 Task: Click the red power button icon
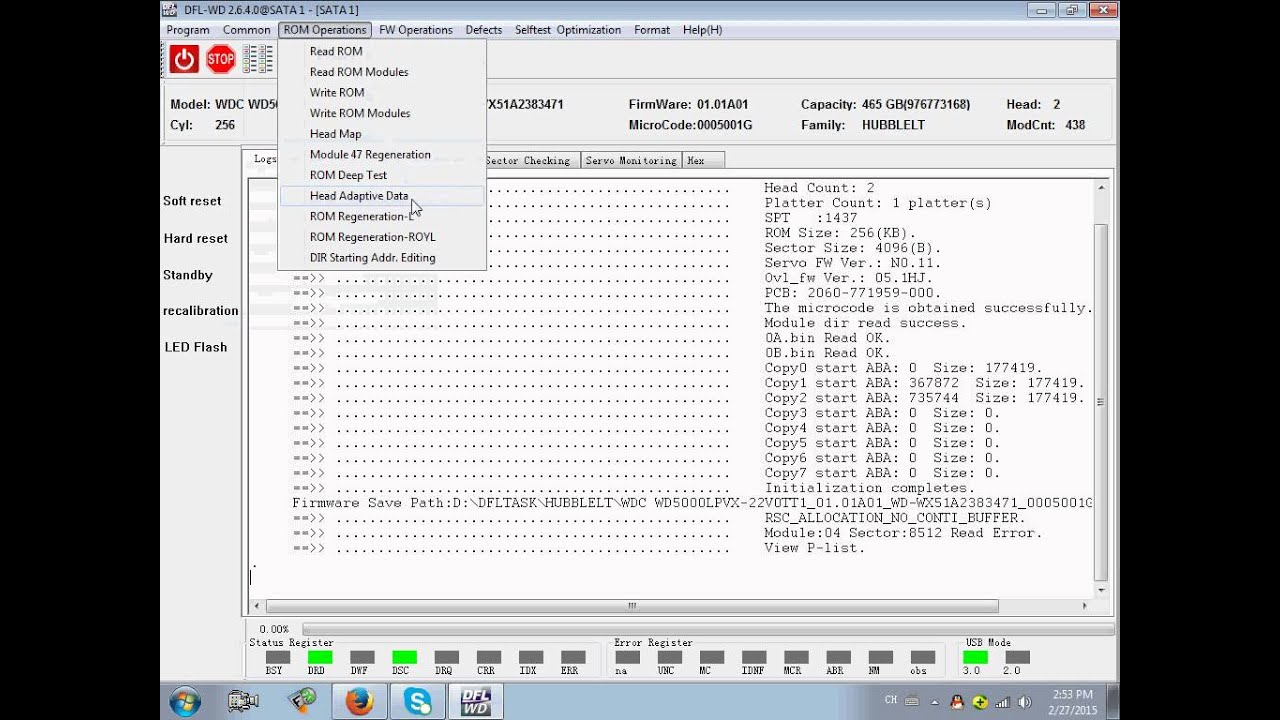[x=184, y=60]
